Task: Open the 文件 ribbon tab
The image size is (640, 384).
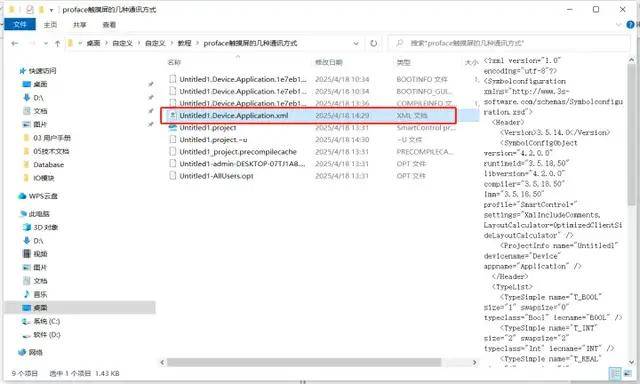Action: [x=20, y=24]
